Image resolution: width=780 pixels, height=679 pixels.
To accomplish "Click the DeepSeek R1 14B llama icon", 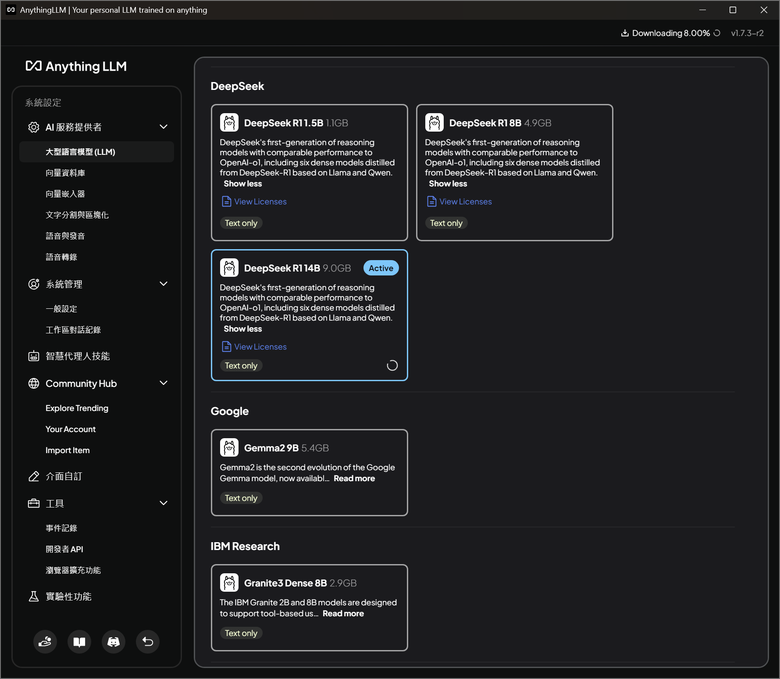I will point(229,268).
